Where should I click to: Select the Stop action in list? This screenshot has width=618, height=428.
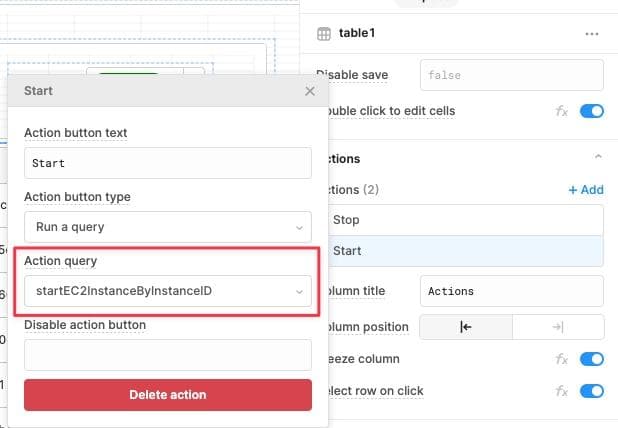pos(466,220)
